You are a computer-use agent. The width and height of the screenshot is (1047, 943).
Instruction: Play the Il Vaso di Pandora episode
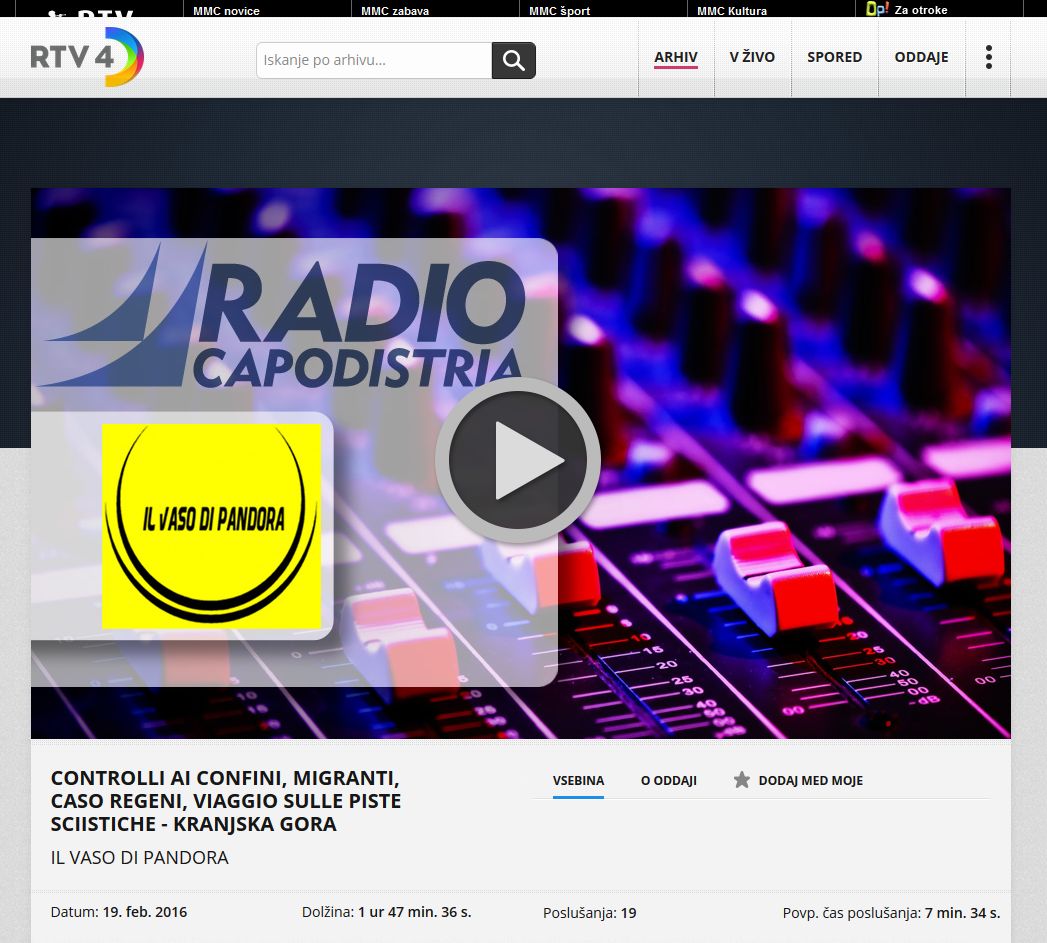[518, 460]
